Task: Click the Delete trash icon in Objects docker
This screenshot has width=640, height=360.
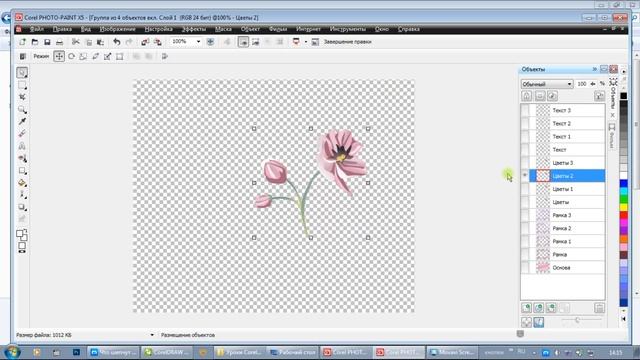Action: tap(599, 308)
